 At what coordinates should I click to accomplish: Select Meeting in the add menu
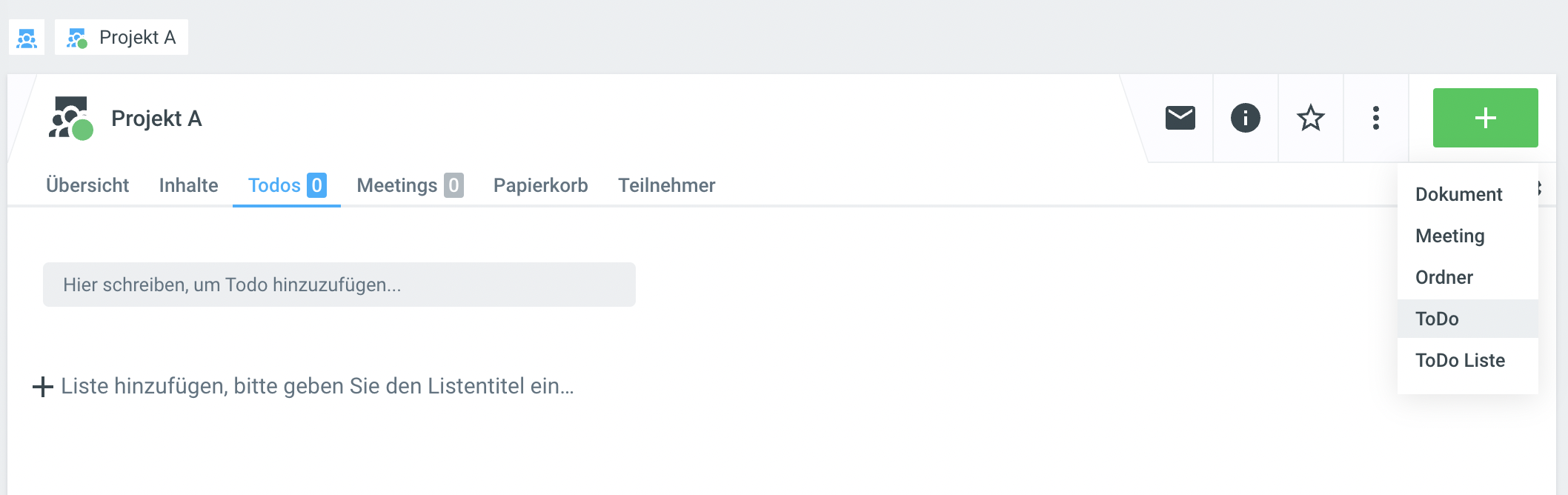[x=1449, y=236]
